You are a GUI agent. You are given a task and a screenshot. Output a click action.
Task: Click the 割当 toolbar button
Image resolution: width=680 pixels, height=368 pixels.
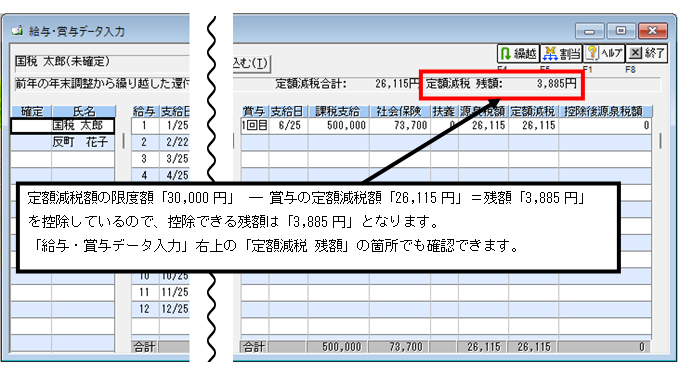coord(561,53)
